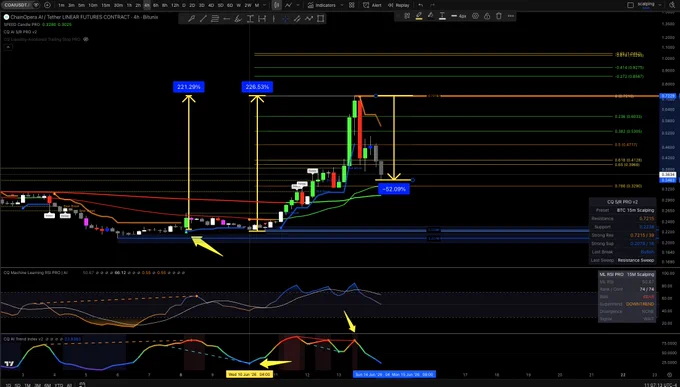Select the highlighter tool in favorites bar
Screen dimensions: 680x387
pos(238,19)
